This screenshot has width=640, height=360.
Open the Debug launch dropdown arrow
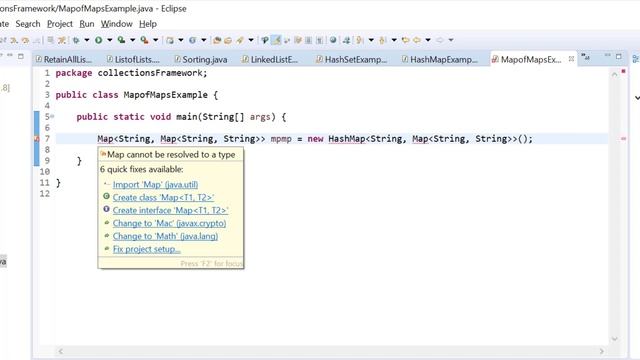pyautogui.click(x=87, y=40)
